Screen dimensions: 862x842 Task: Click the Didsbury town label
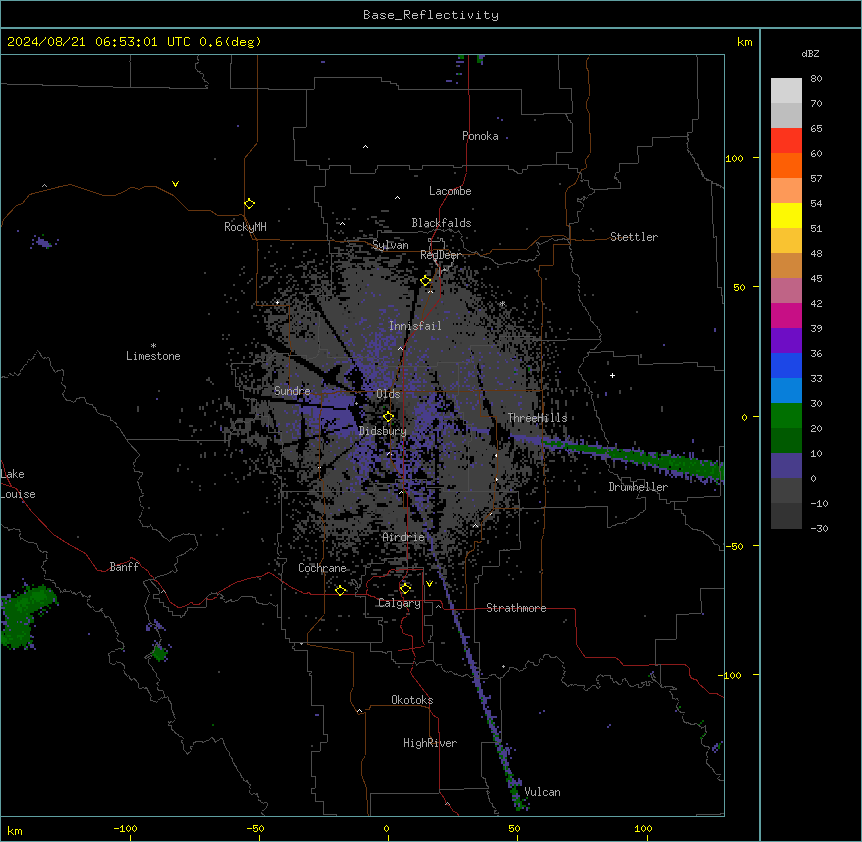coord(383,431)
